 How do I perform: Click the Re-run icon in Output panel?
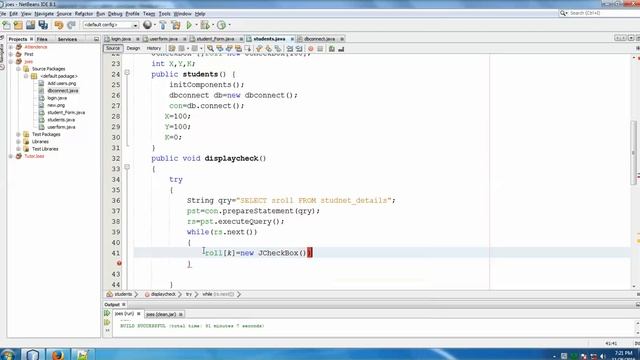[x=107, y=313]
